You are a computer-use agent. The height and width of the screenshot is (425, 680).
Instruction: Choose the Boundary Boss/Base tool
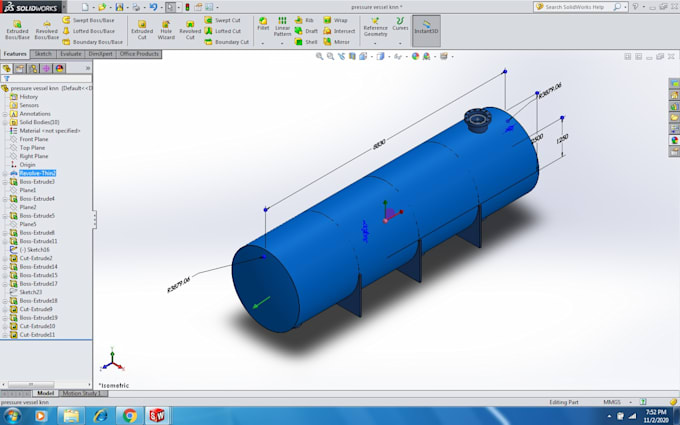[x=92, y=42]
